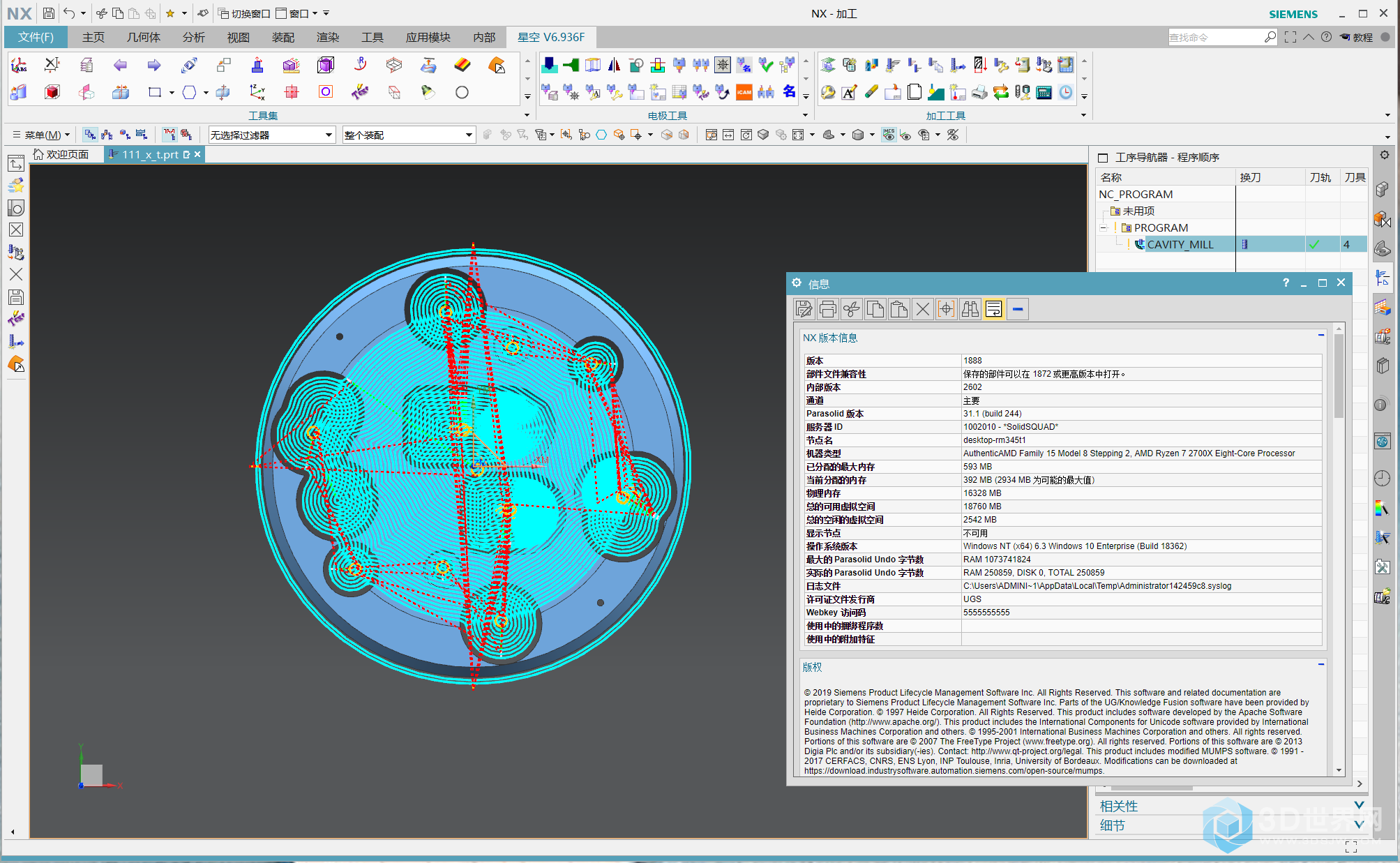
Task: Toggle the MCS display eye button
Action: point(889,135)
